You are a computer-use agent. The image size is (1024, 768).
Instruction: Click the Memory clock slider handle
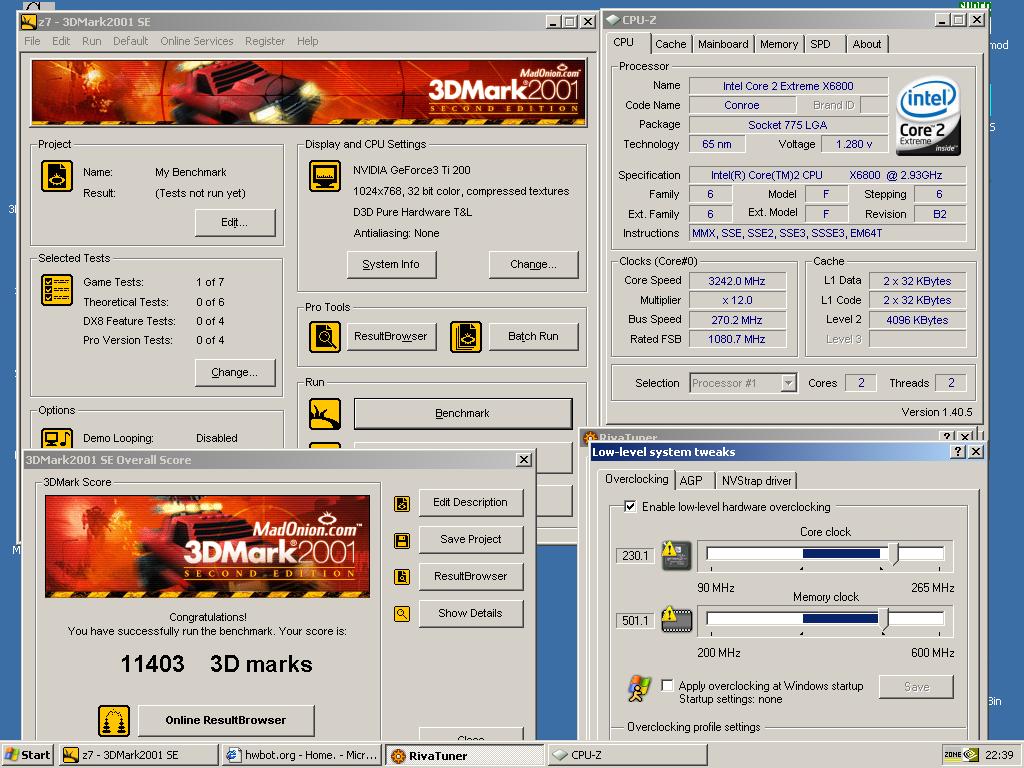pos(884,619)
